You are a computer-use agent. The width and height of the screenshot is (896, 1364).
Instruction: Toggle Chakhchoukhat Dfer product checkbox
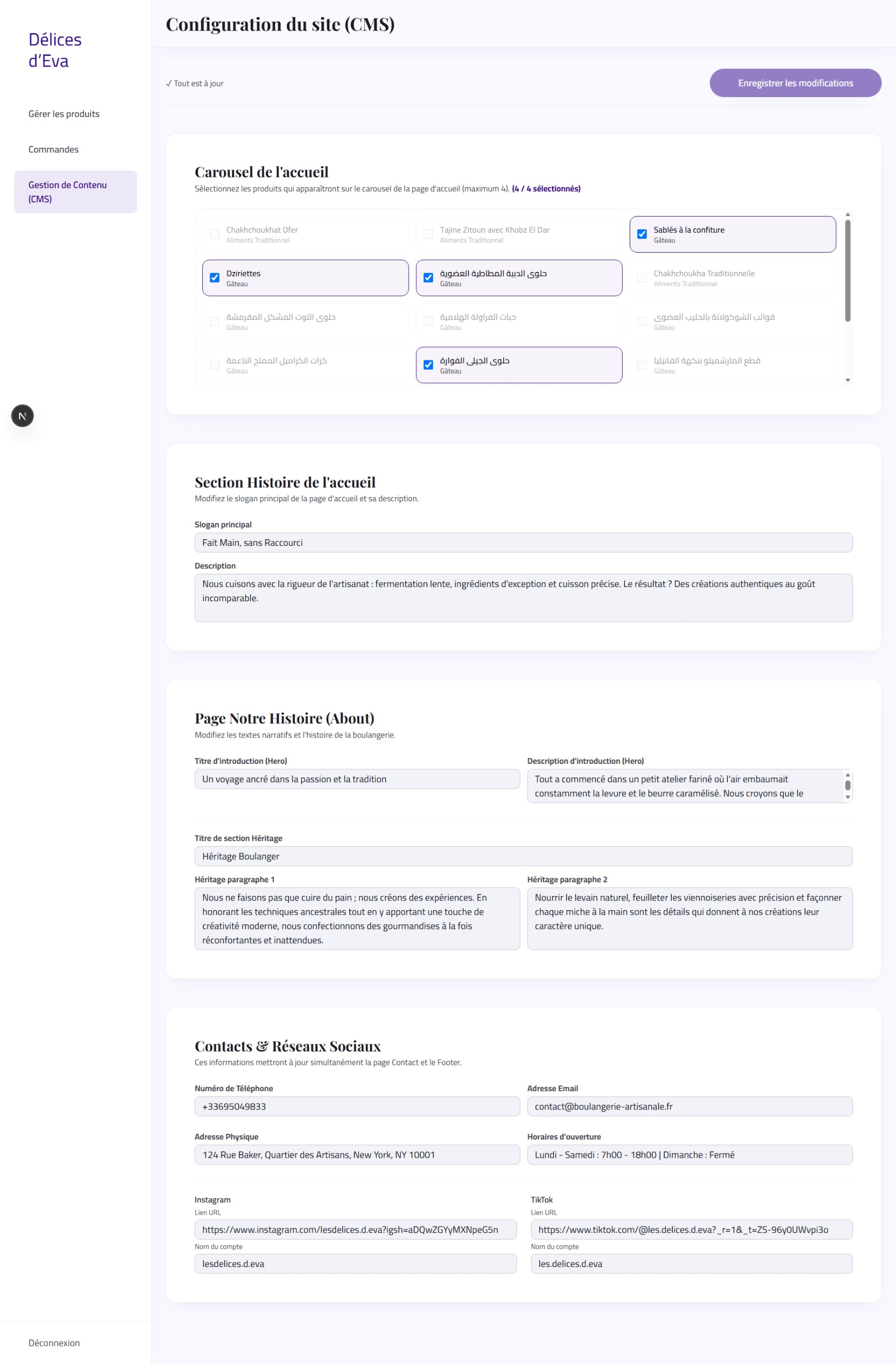tap(214, 234)
